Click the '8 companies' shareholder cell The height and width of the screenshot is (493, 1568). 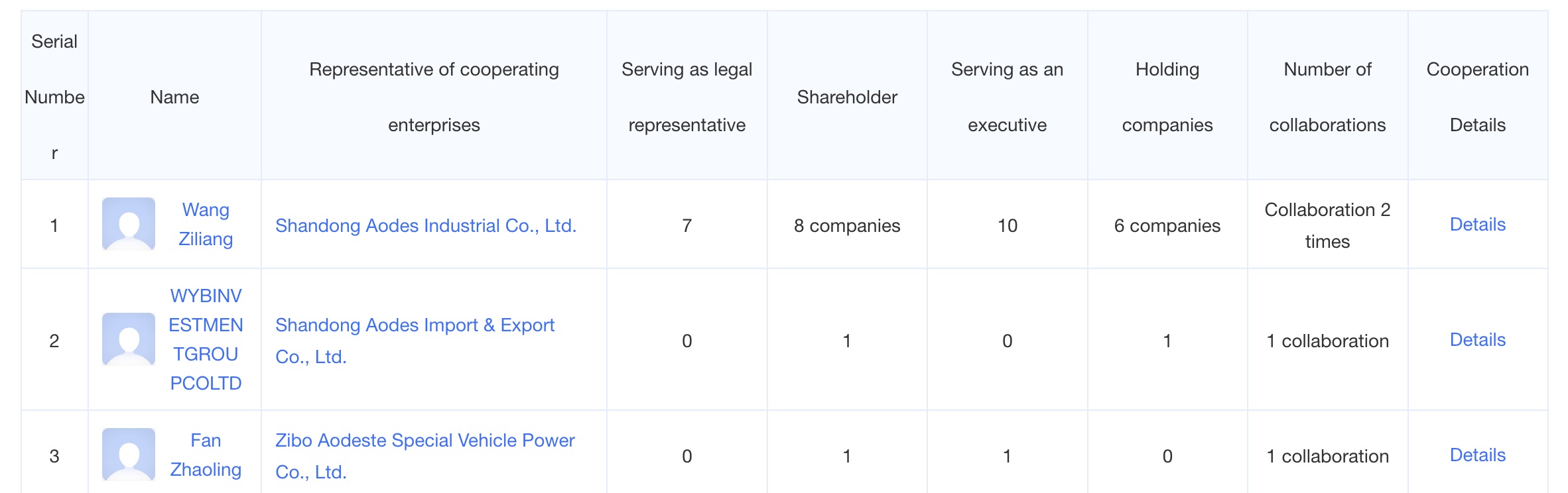(x=847, y=226)
